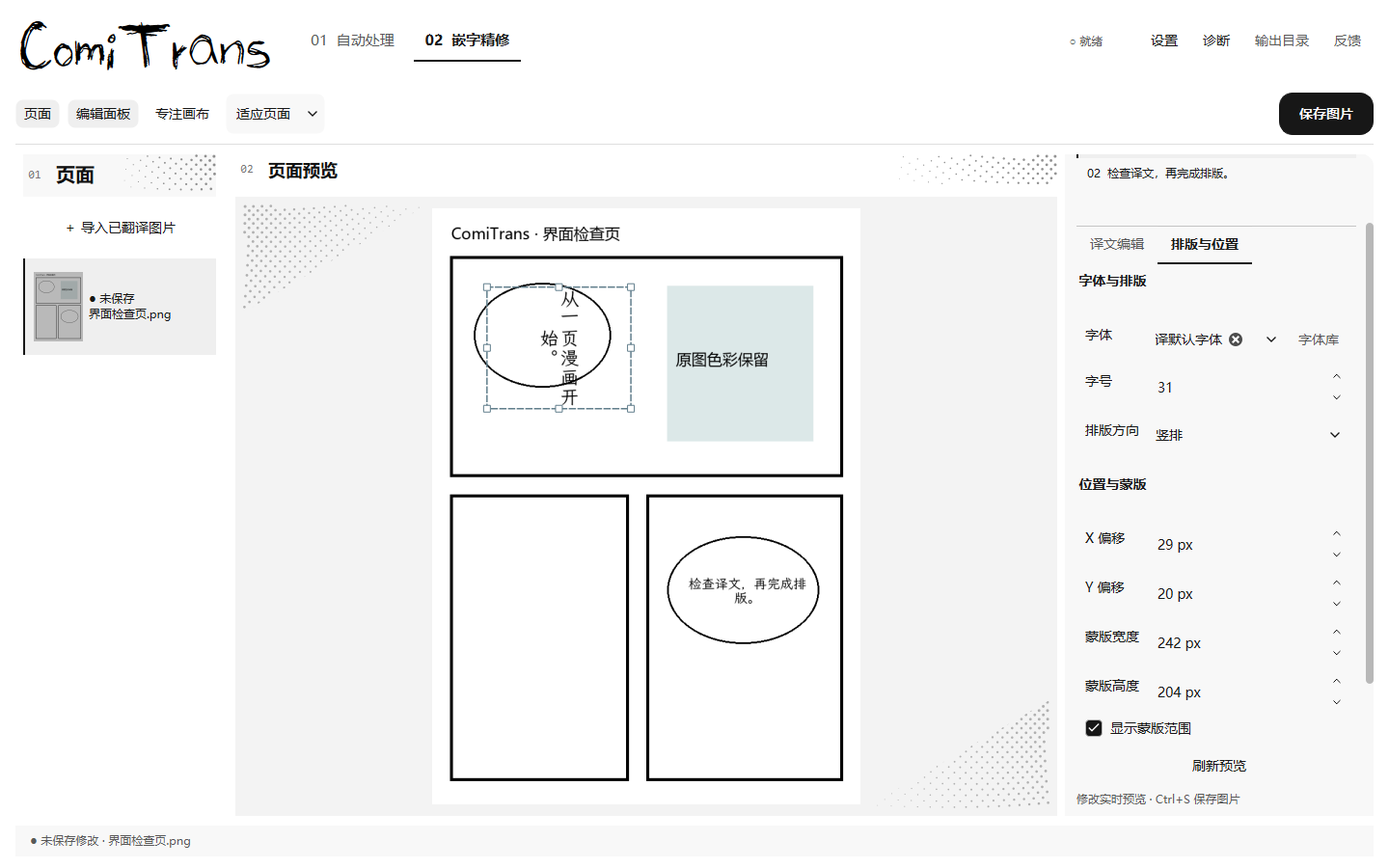Click the right panel vertical scrollbar
This screenshot has height=868, width=1389.
(x=1369, y=453)
